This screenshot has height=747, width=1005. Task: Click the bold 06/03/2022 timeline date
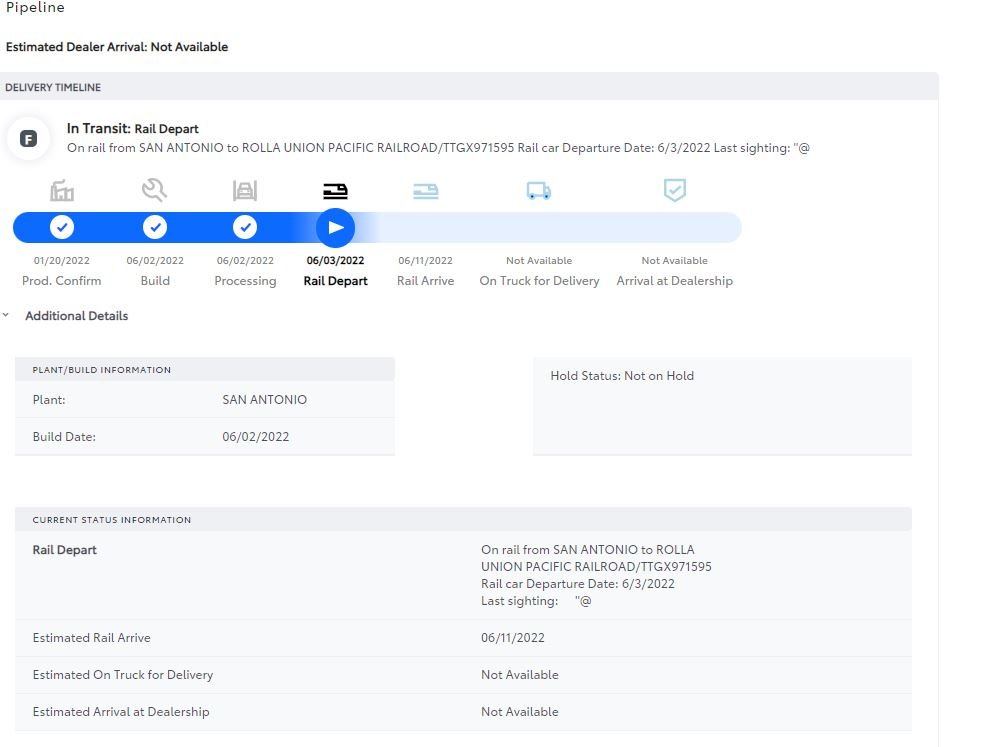point(335,260)
